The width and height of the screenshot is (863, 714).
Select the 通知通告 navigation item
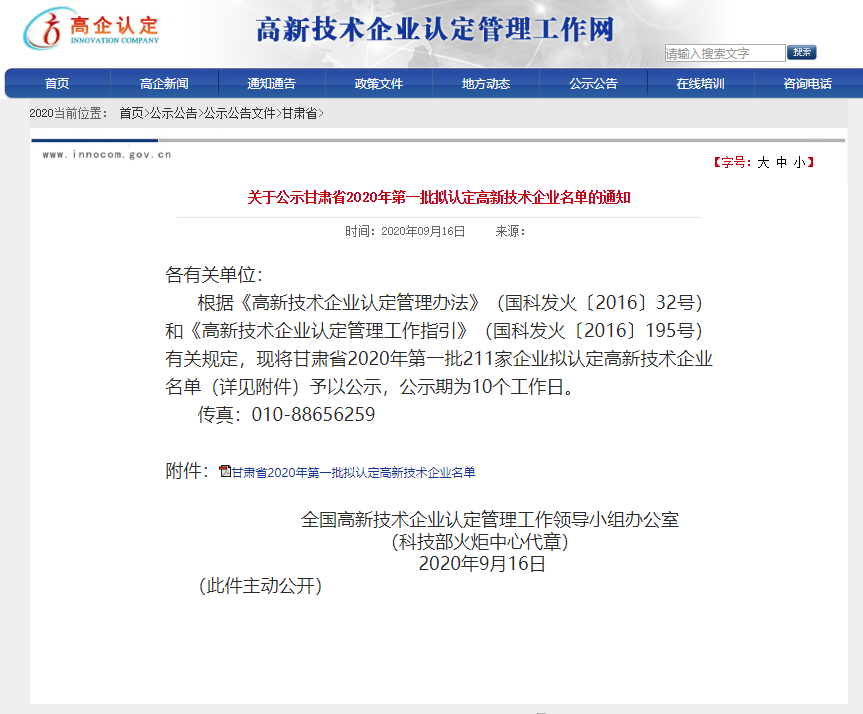click(x=271, y=84)
